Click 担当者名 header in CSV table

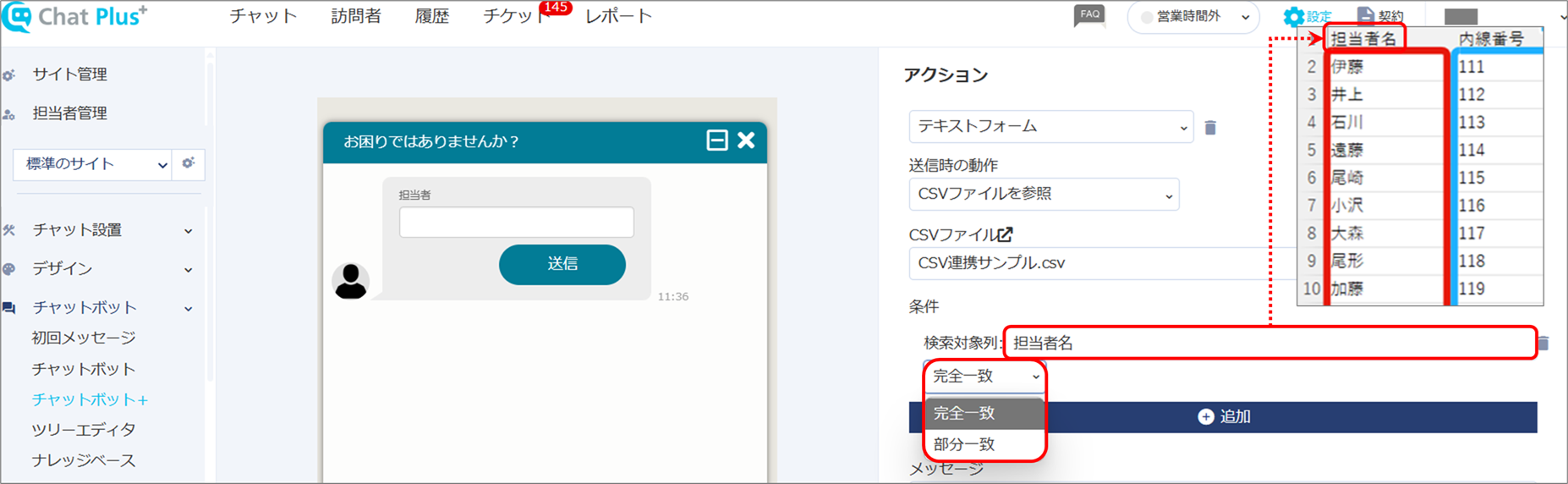coord(1363,38)
